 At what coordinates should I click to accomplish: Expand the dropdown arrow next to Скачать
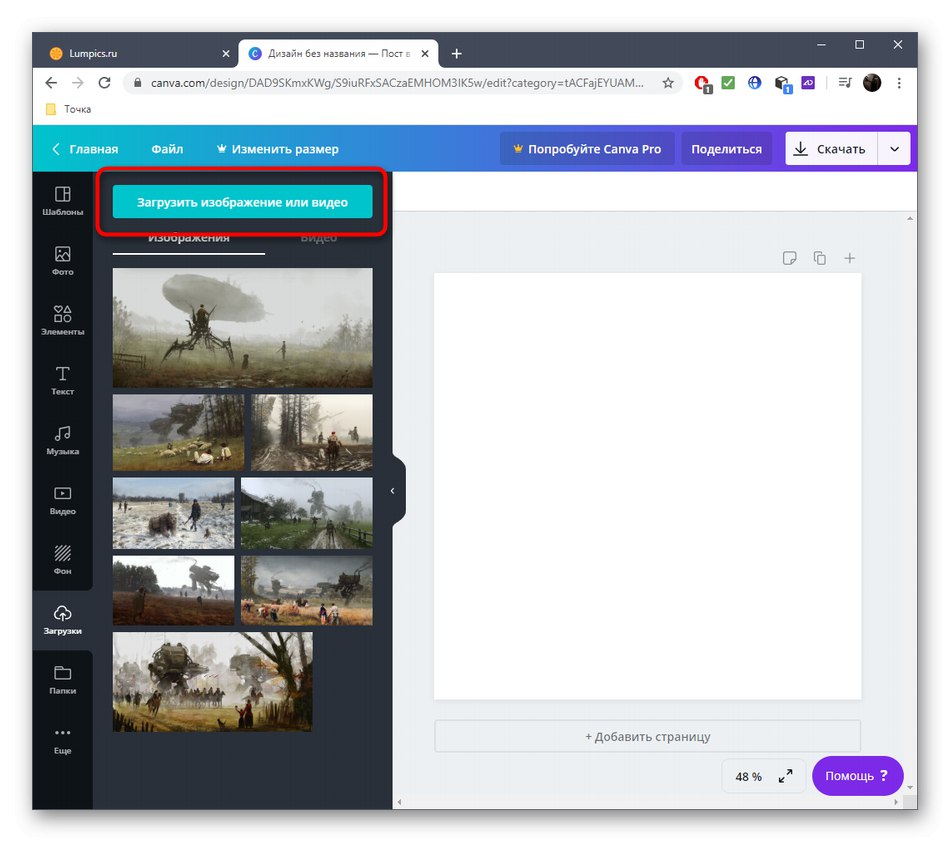click(x=894, y=149)
